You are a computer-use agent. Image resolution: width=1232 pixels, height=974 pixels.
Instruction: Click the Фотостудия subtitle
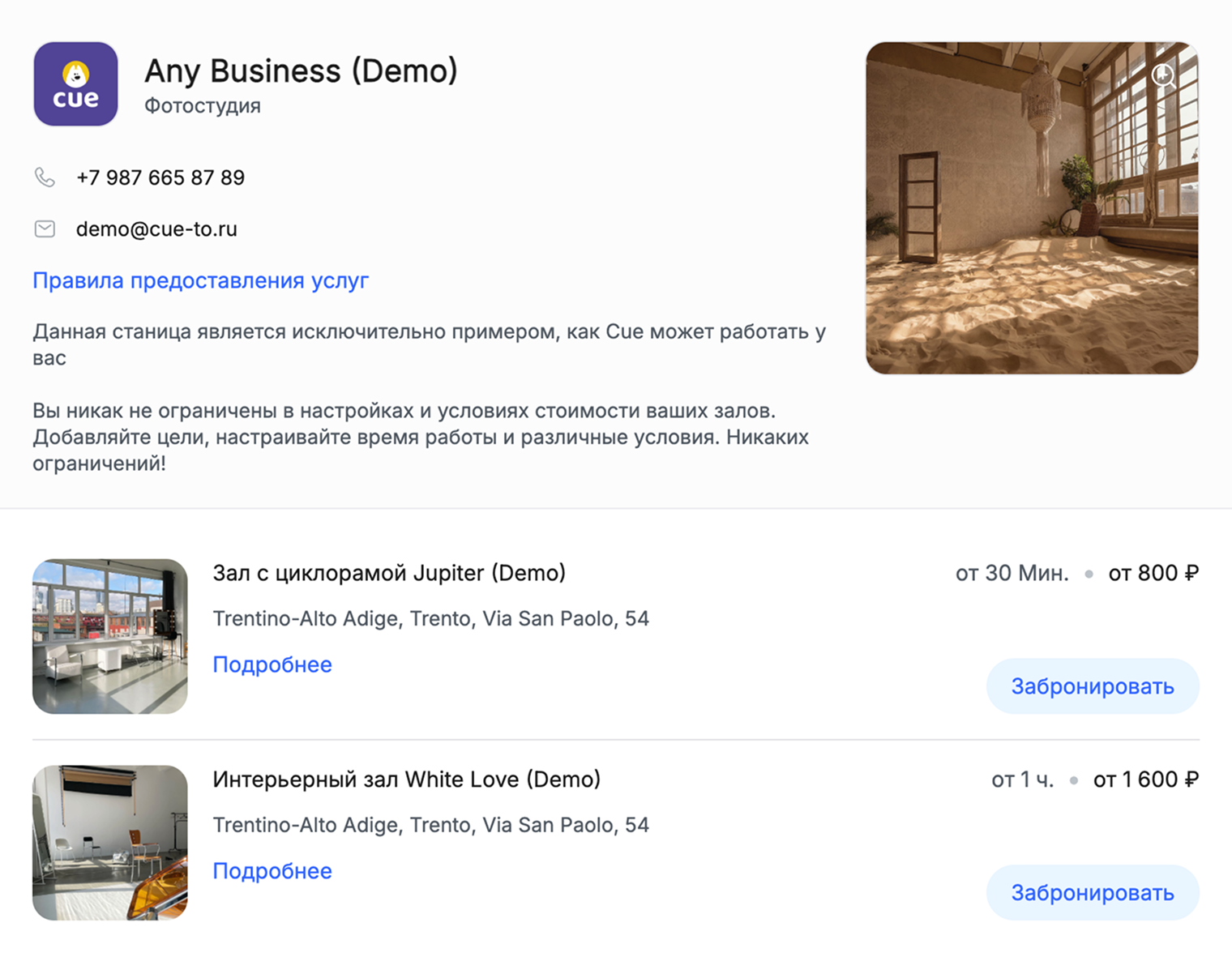203,106
